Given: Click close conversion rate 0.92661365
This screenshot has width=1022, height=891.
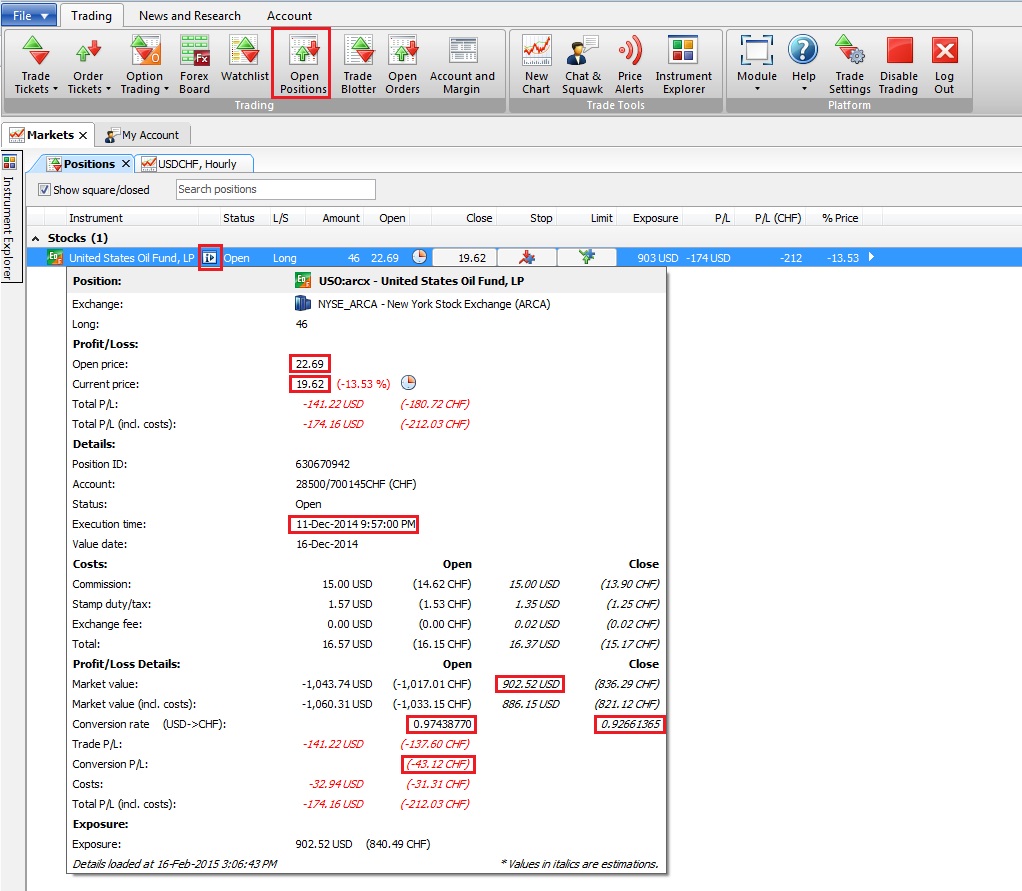Looking at the screenshot, I should (x=630, y=724).
